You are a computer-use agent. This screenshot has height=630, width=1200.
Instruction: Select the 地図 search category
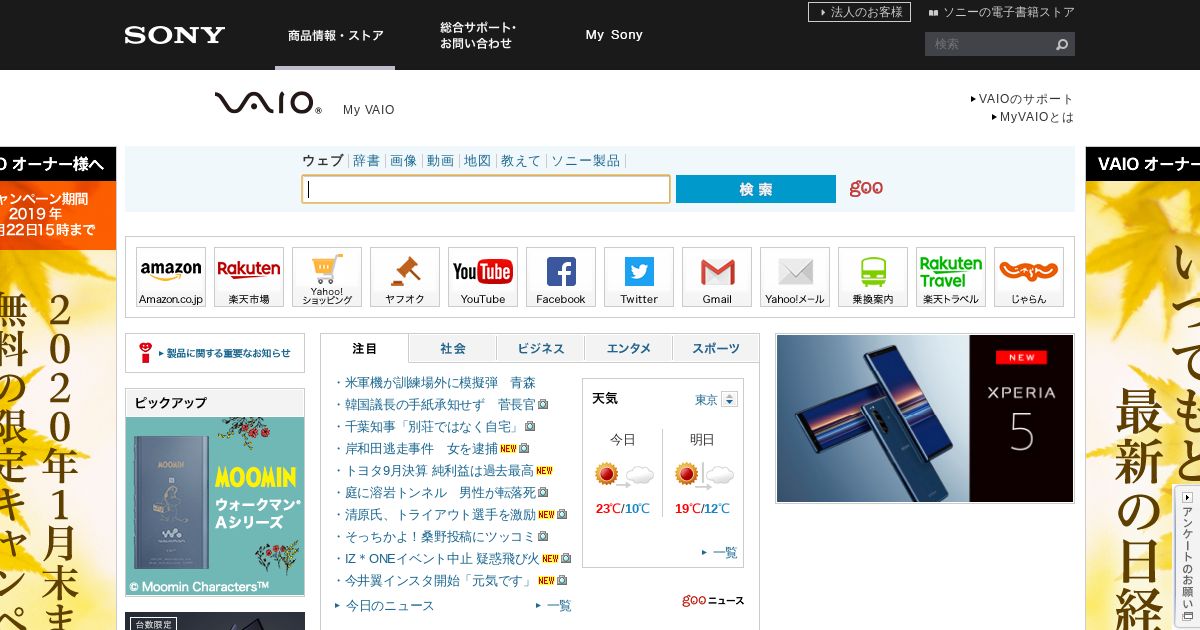[x=477, y=160]
